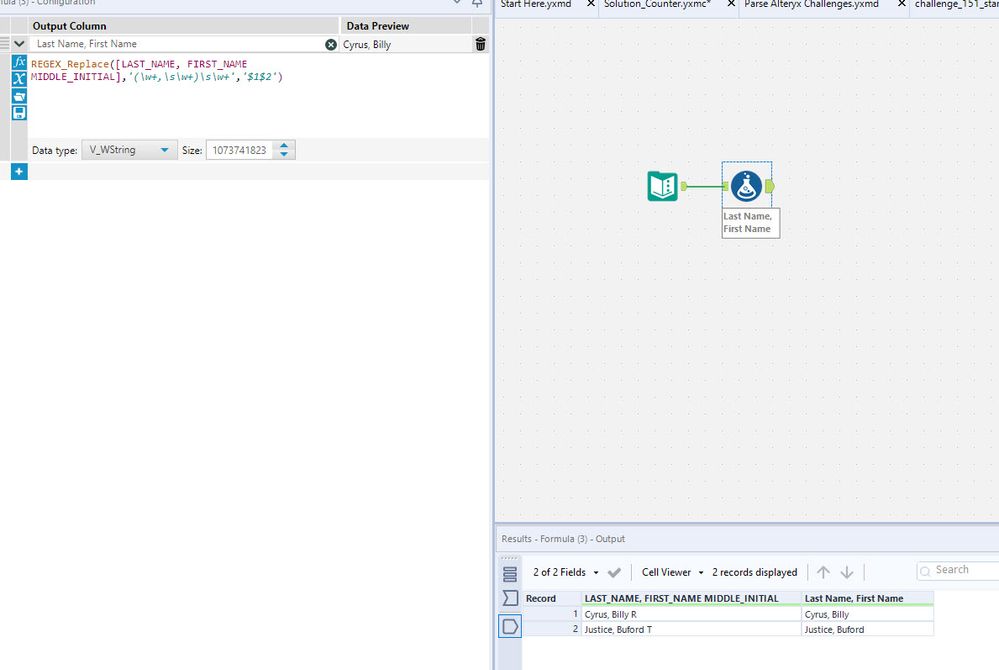Close the Solution_Counter.yxmc tab
Viewport: 999px width, 670px height.
731,4
